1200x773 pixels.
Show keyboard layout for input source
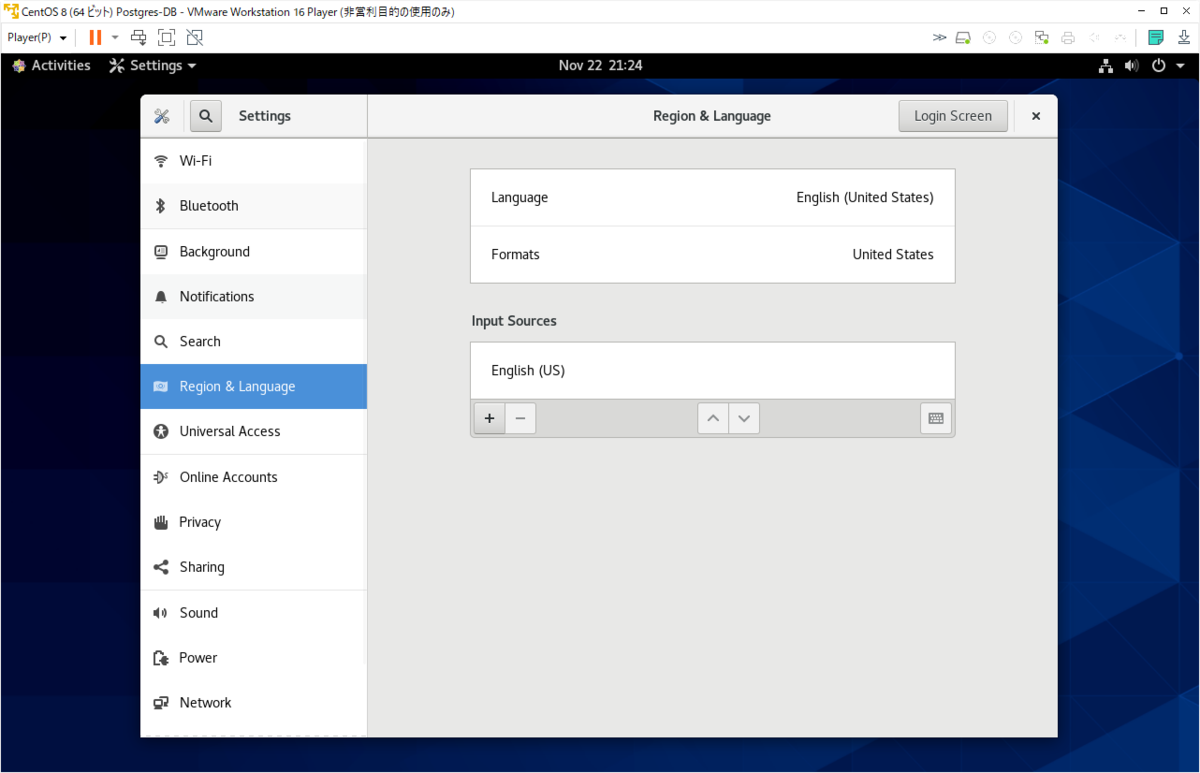pyautogui.click(x=936, y=418)
